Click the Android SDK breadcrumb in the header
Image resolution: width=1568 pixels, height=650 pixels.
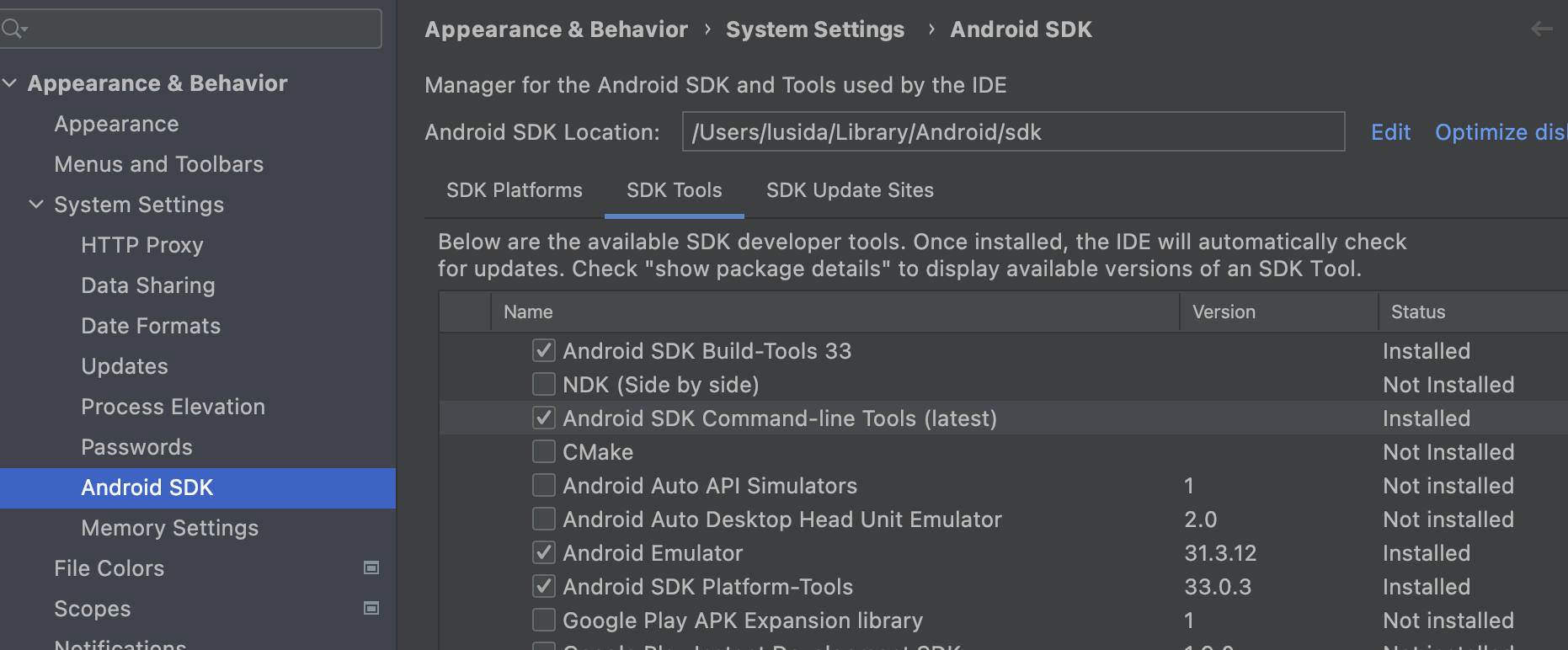[1021, 29]
